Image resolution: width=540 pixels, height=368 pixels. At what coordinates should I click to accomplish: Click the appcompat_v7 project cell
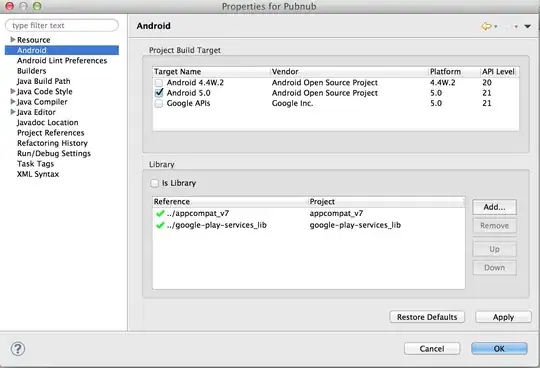(x=336, y=213)
